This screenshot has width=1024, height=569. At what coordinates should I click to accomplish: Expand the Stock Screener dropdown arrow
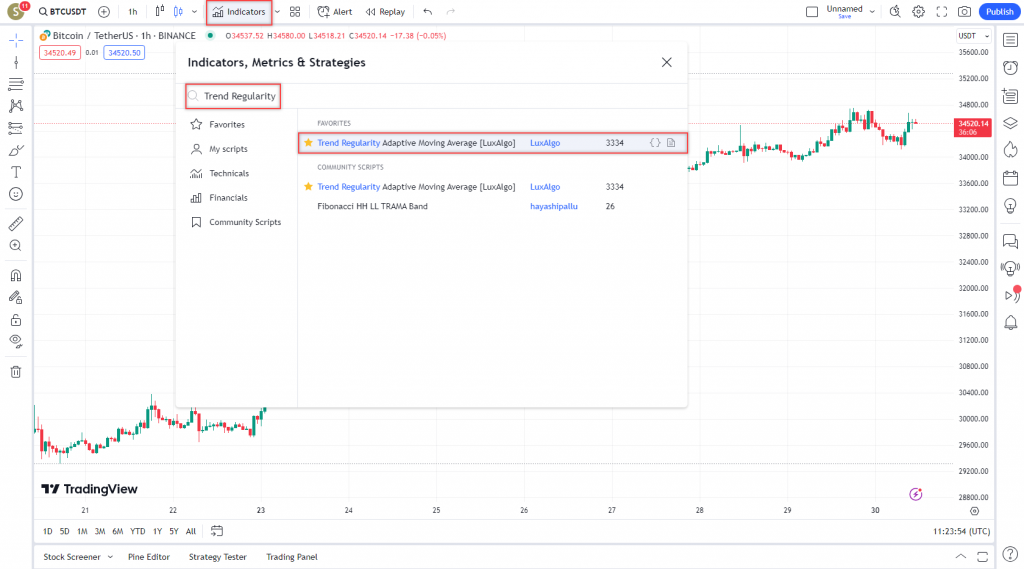tap(110, 557)
